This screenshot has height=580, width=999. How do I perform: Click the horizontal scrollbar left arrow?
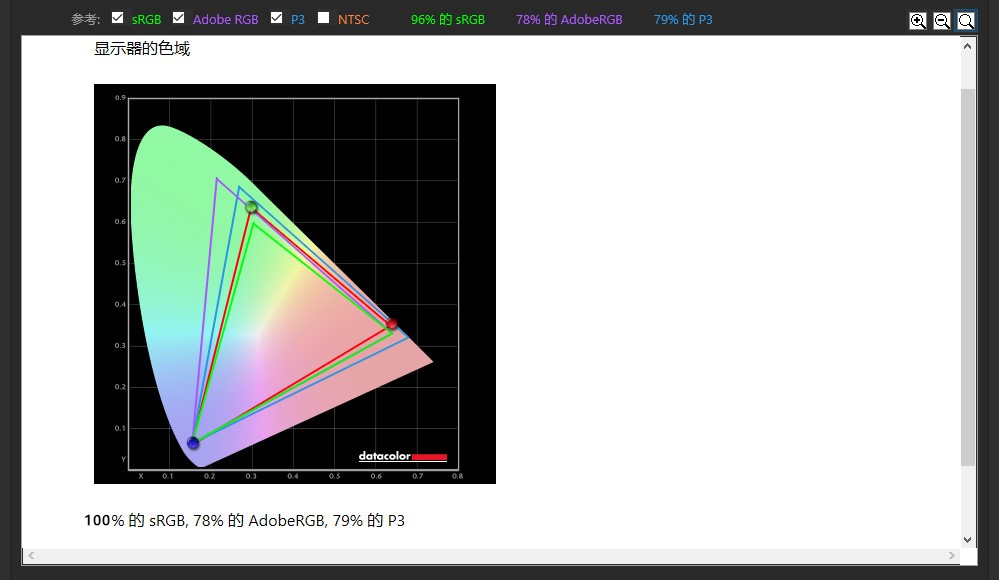click(x=31, y=555)
